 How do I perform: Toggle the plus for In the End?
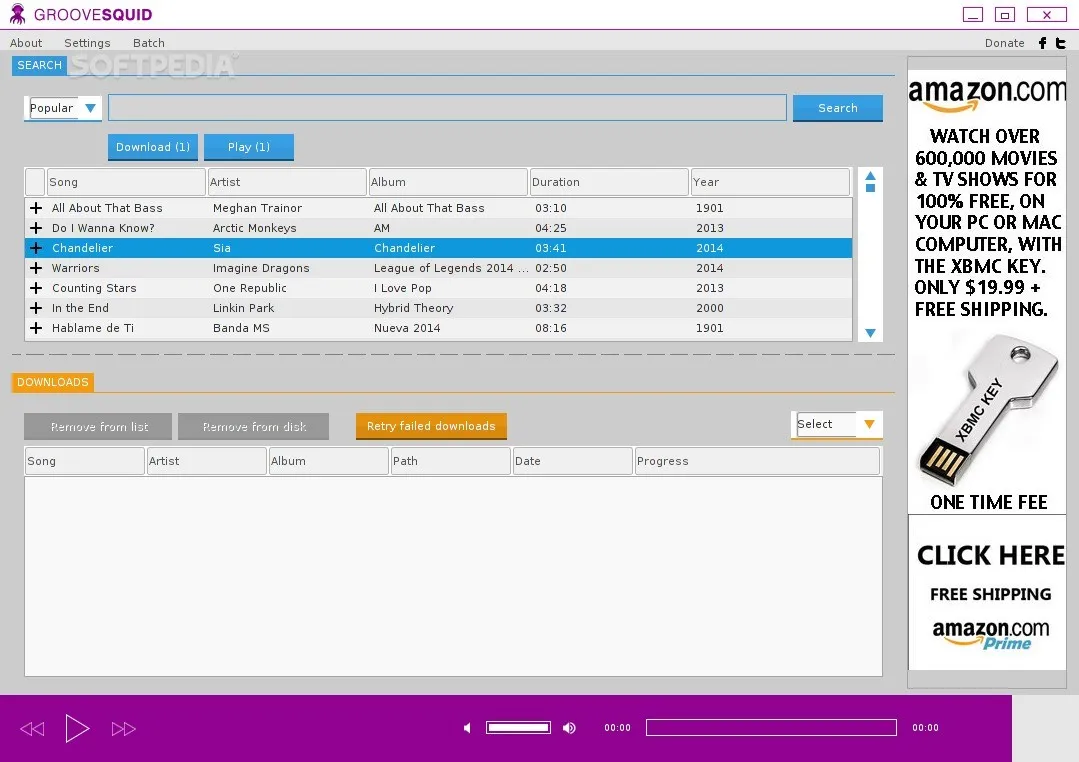point(36,308)
